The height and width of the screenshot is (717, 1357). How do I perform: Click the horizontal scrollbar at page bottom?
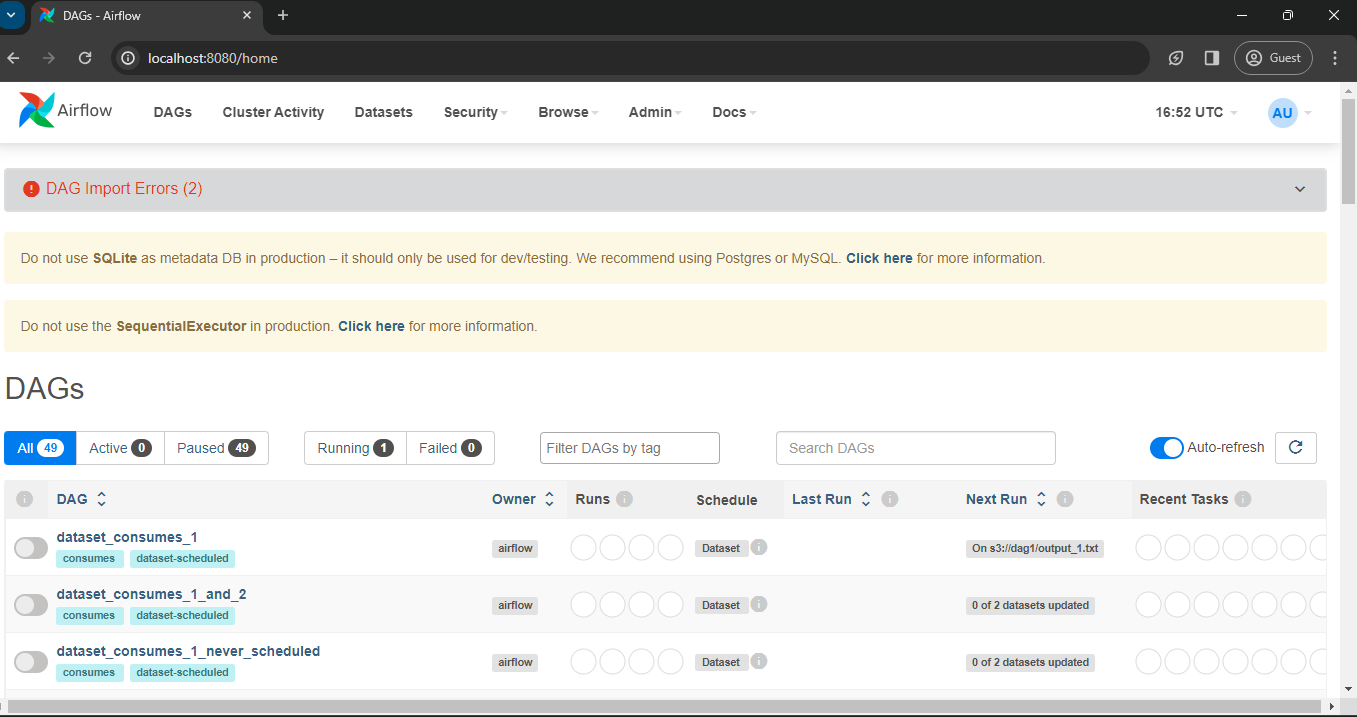670,707
